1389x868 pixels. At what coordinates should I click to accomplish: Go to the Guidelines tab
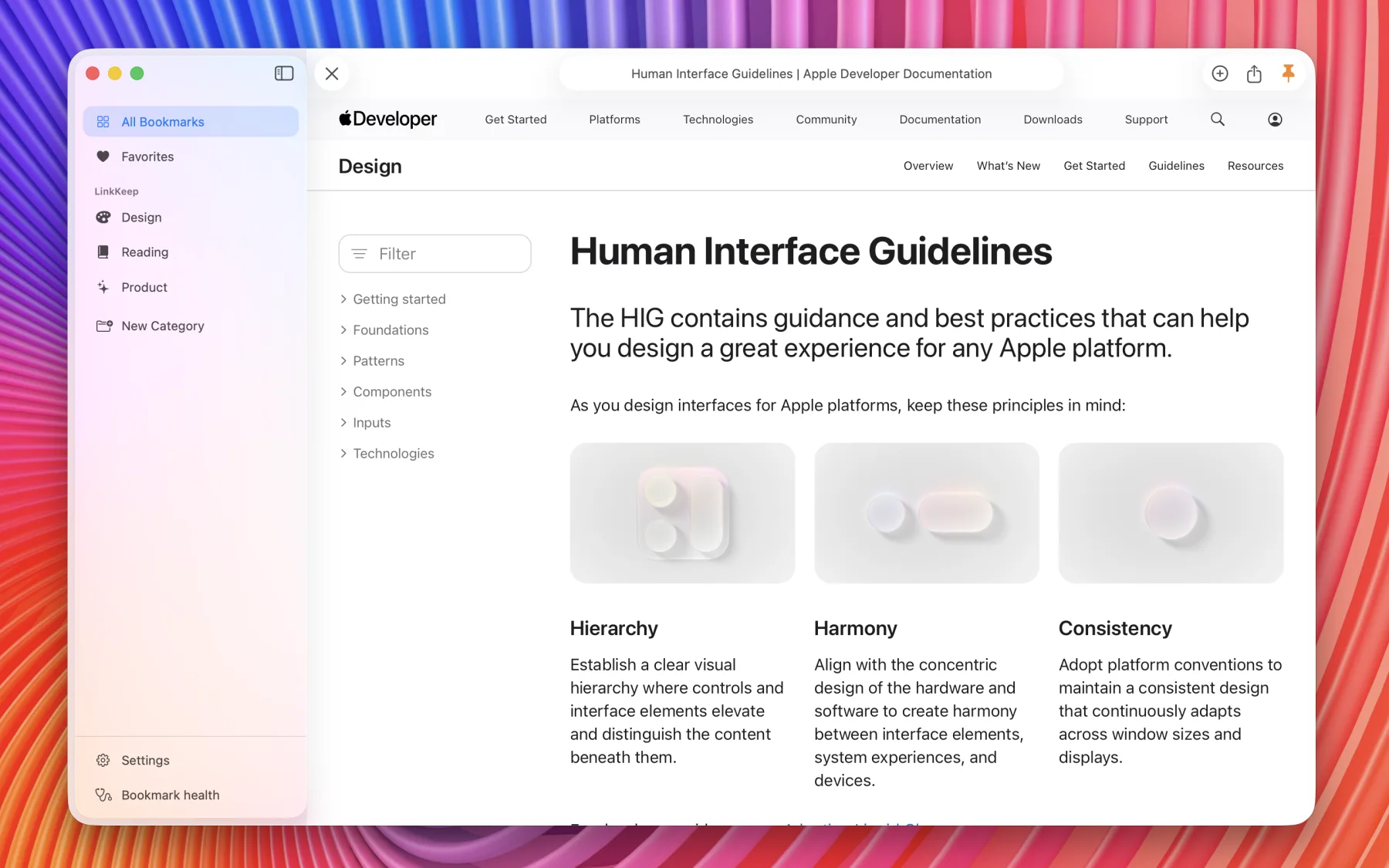point(1176,166)
